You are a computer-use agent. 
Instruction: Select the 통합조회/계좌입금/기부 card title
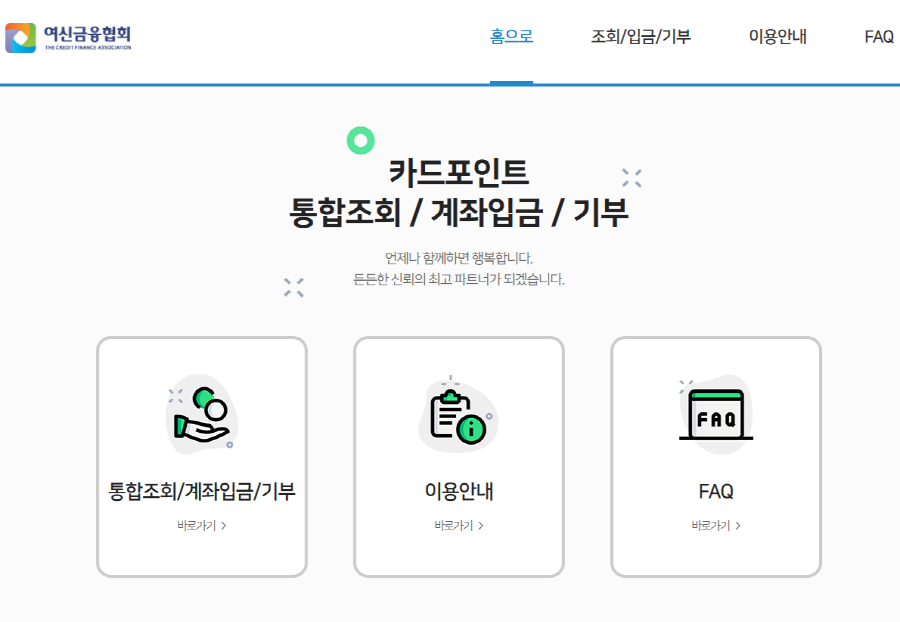(202, 492)
